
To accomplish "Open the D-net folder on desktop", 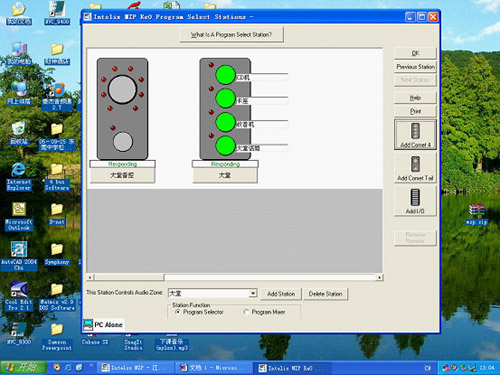I will coord(57,214).
